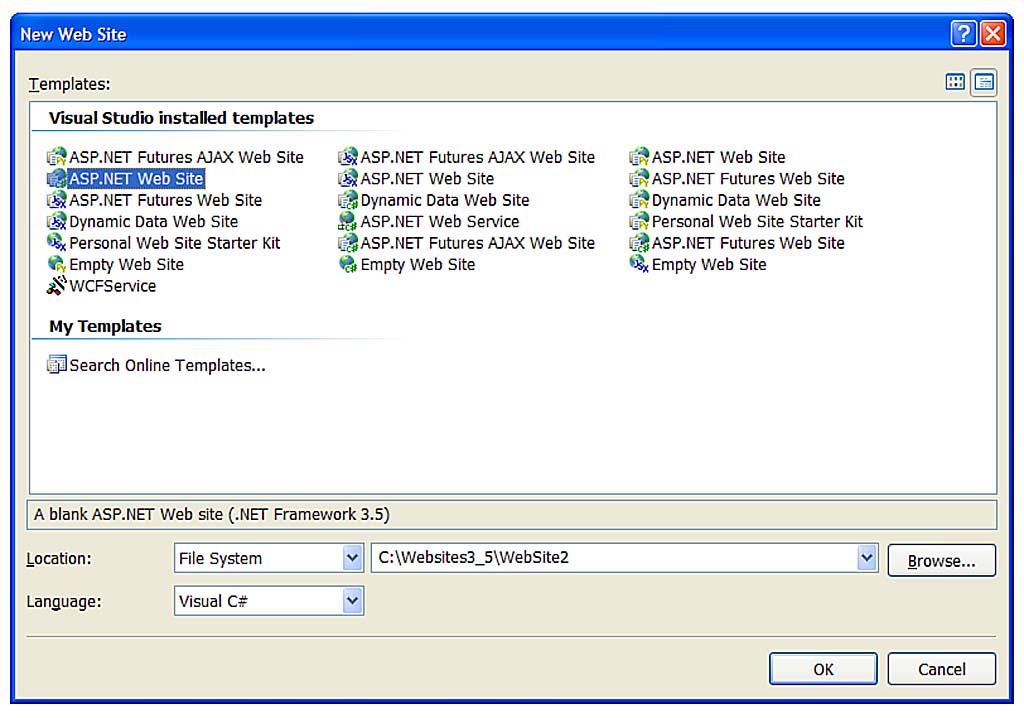Click the help question mark button
Screen dimensions: 1024x718
963,33
